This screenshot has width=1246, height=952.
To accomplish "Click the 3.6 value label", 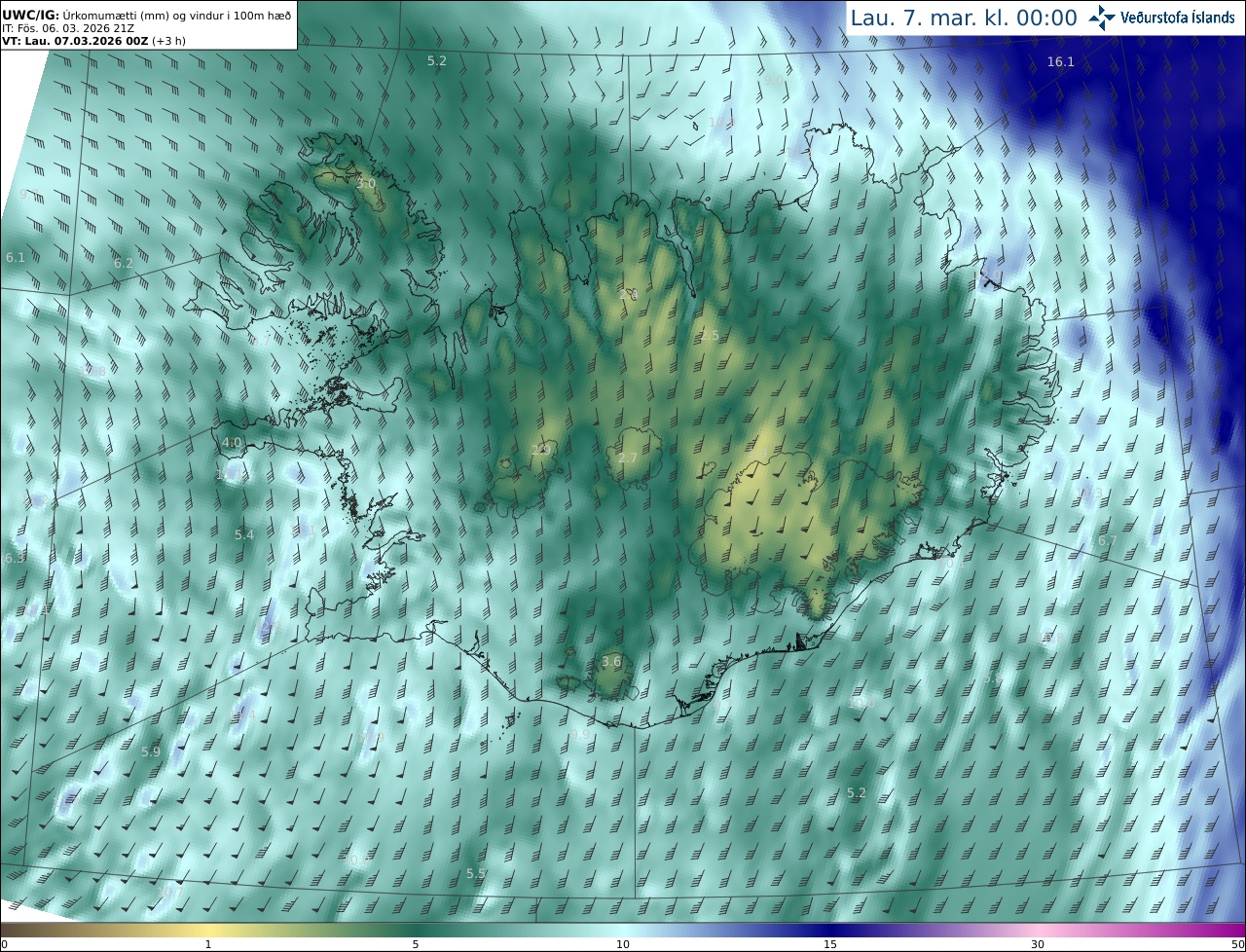I will 610,661.
